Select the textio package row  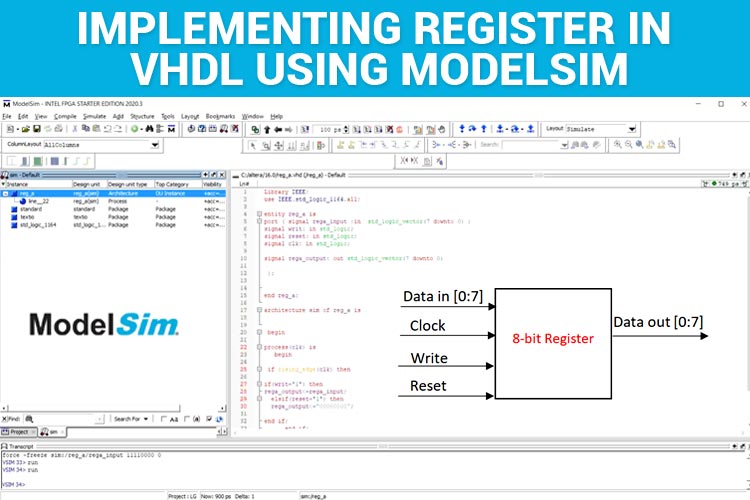[x=113, y=217]
